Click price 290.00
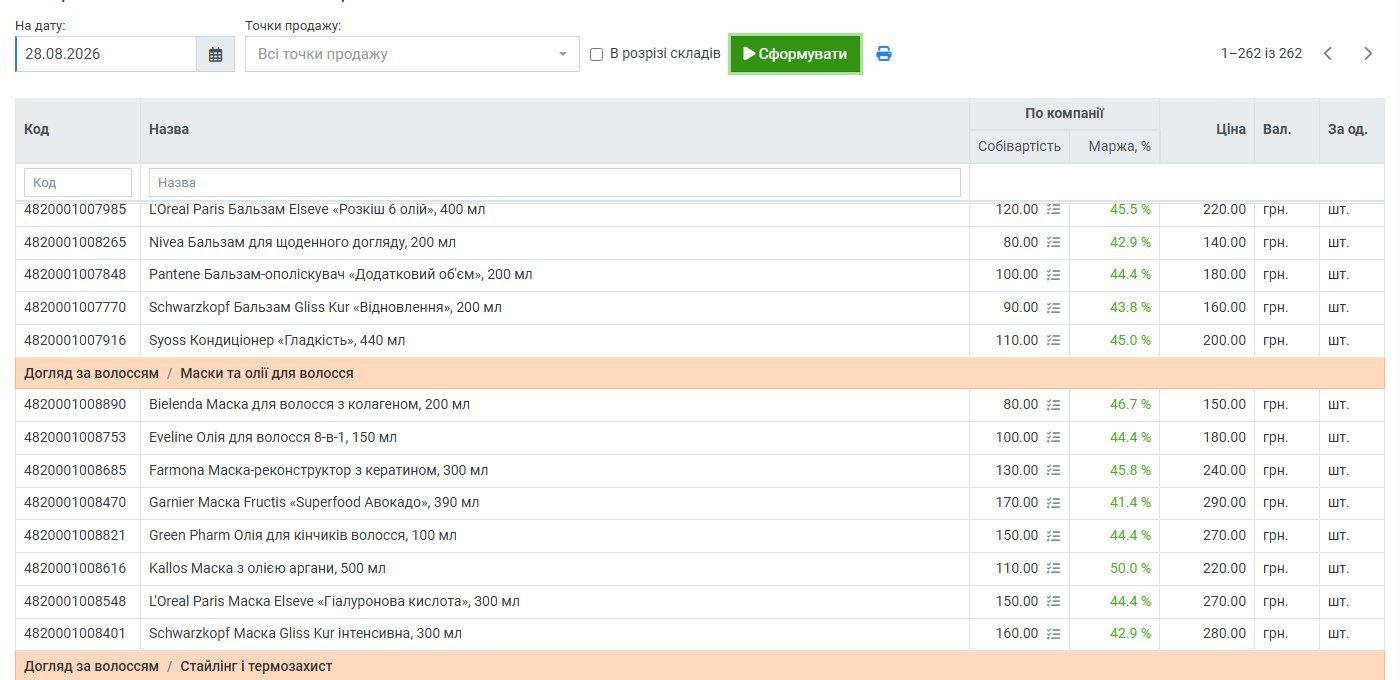The height and width of the screenshot is (680, 1400). coord(1224,503)
